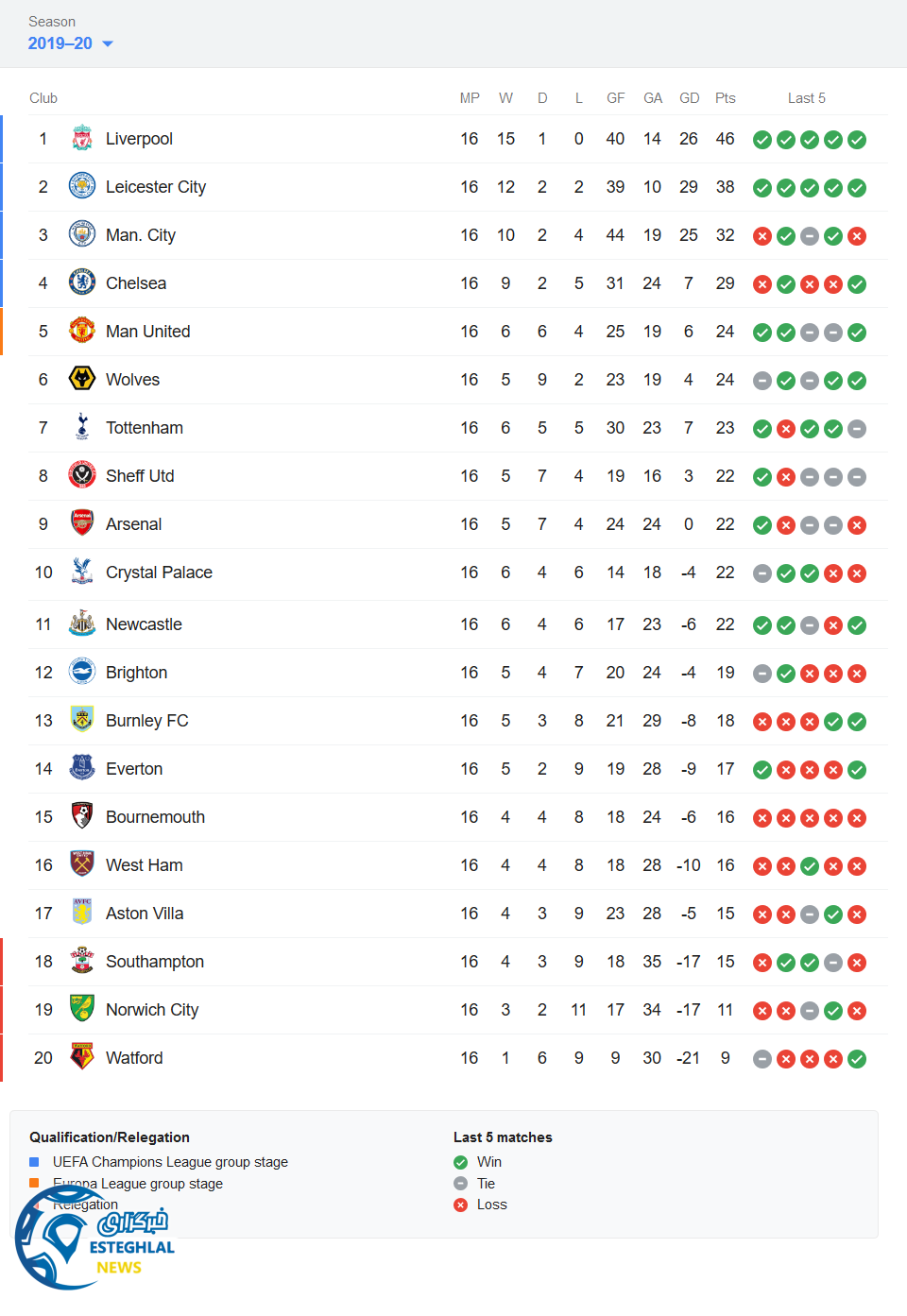Click the Last 5 column header
Image resolution: width=907 pixels, height=1316 pixels.
(806, 98)
